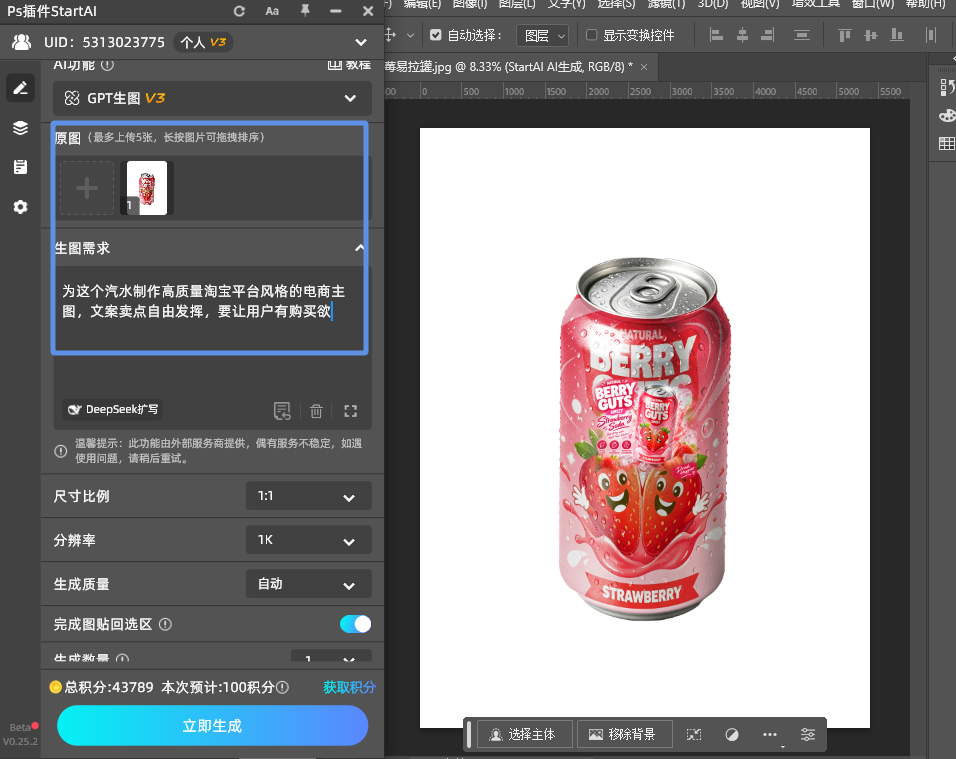Click the contextual taskbar drag handle
Image resolution: width=956 pixels, height=759 pixels.
[469, 734]
